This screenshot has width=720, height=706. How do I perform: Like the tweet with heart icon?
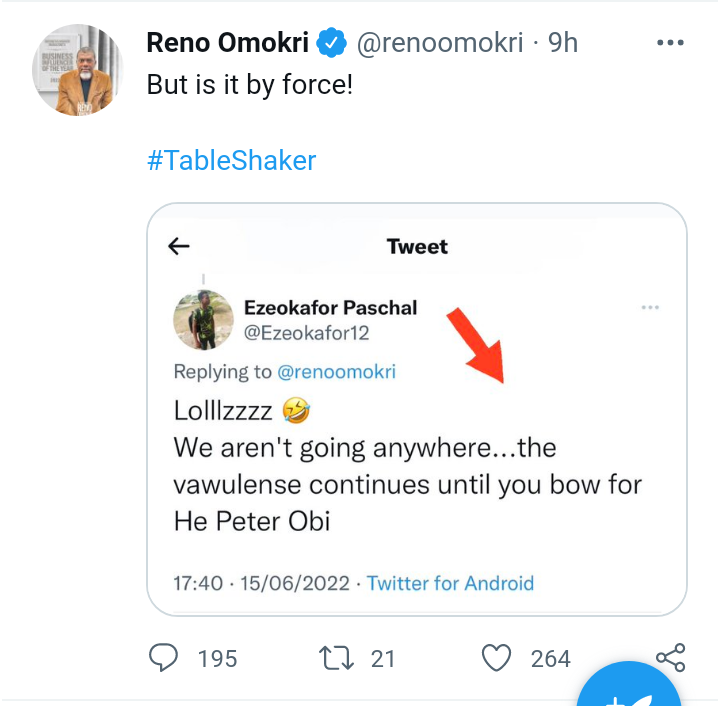point(496,657)
